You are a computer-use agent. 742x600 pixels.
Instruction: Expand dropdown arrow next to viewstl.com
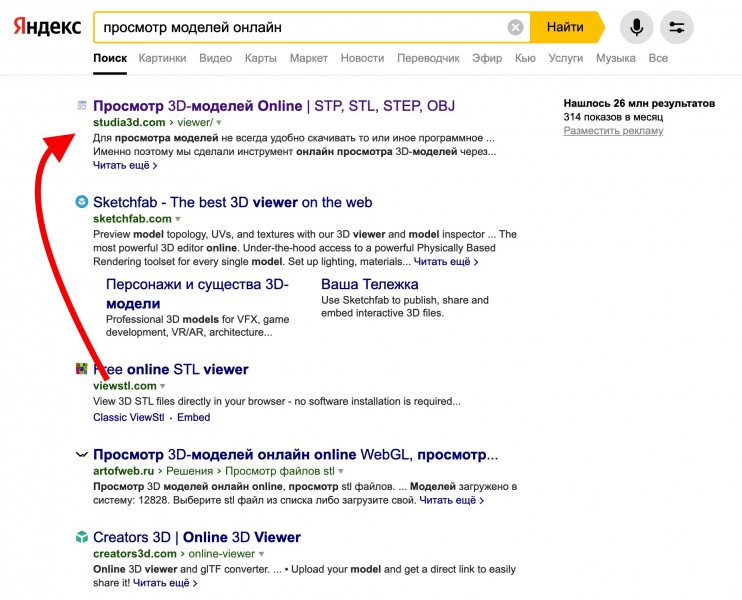[x=163, y=386]
